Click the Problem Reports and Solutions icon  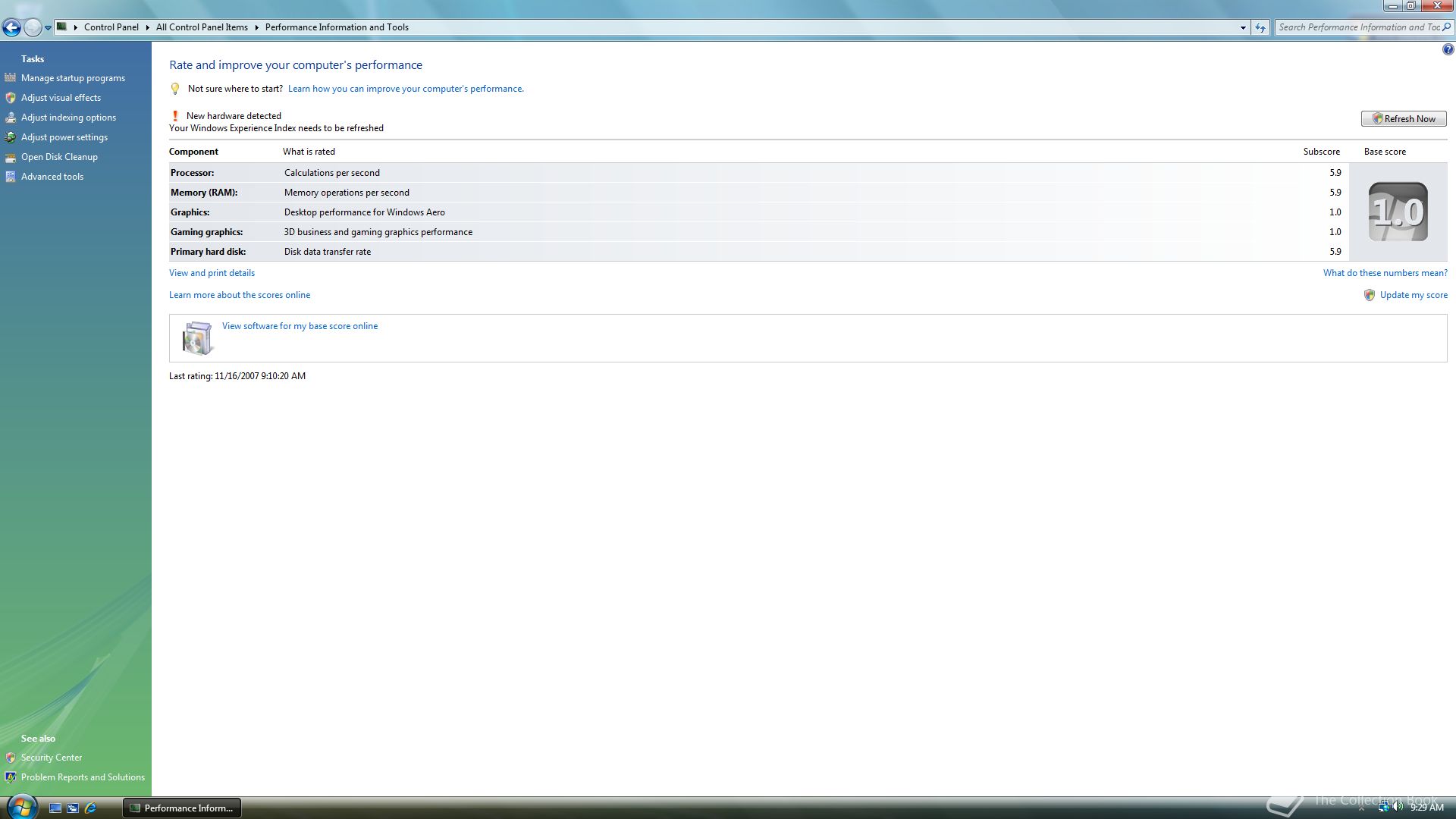[x=11, y=777]
